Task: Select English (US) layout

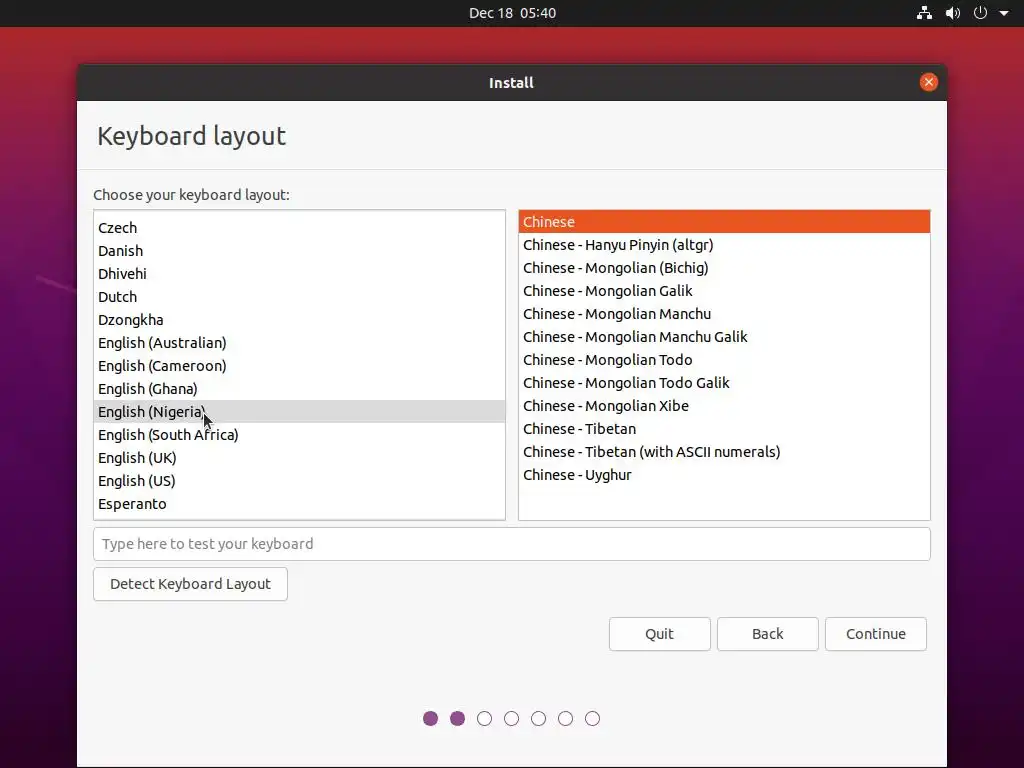Action: [x=299, y=481]
